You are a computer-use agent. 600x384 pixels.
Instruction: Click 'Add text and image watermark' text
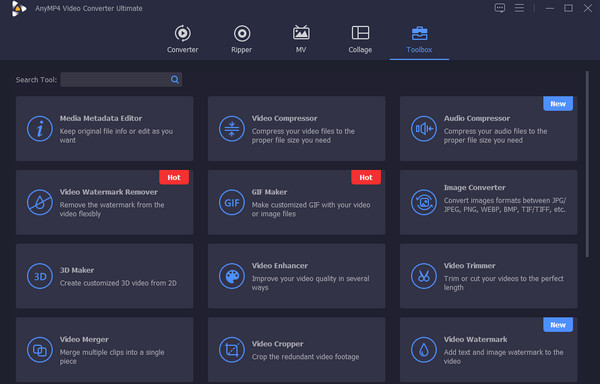pos(504,356)
